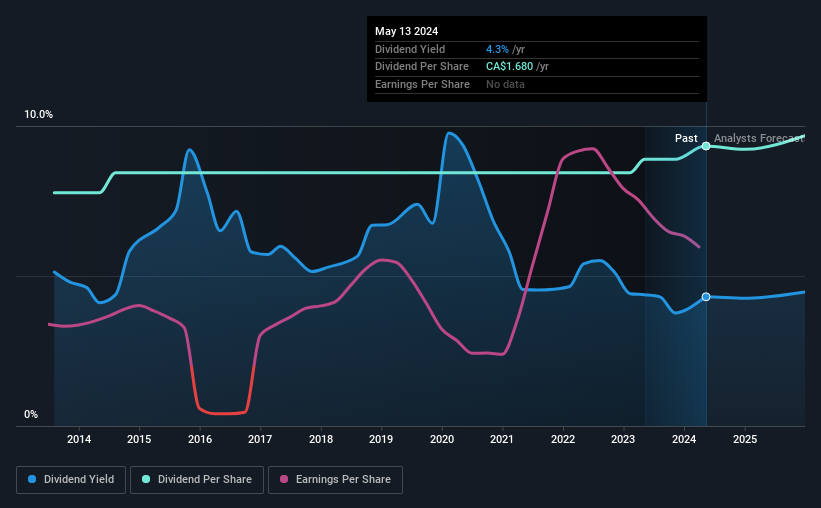
Task: Click the pink Earnings Per Share legend dot
Action: pyautogui.click(x=284, y=479)
